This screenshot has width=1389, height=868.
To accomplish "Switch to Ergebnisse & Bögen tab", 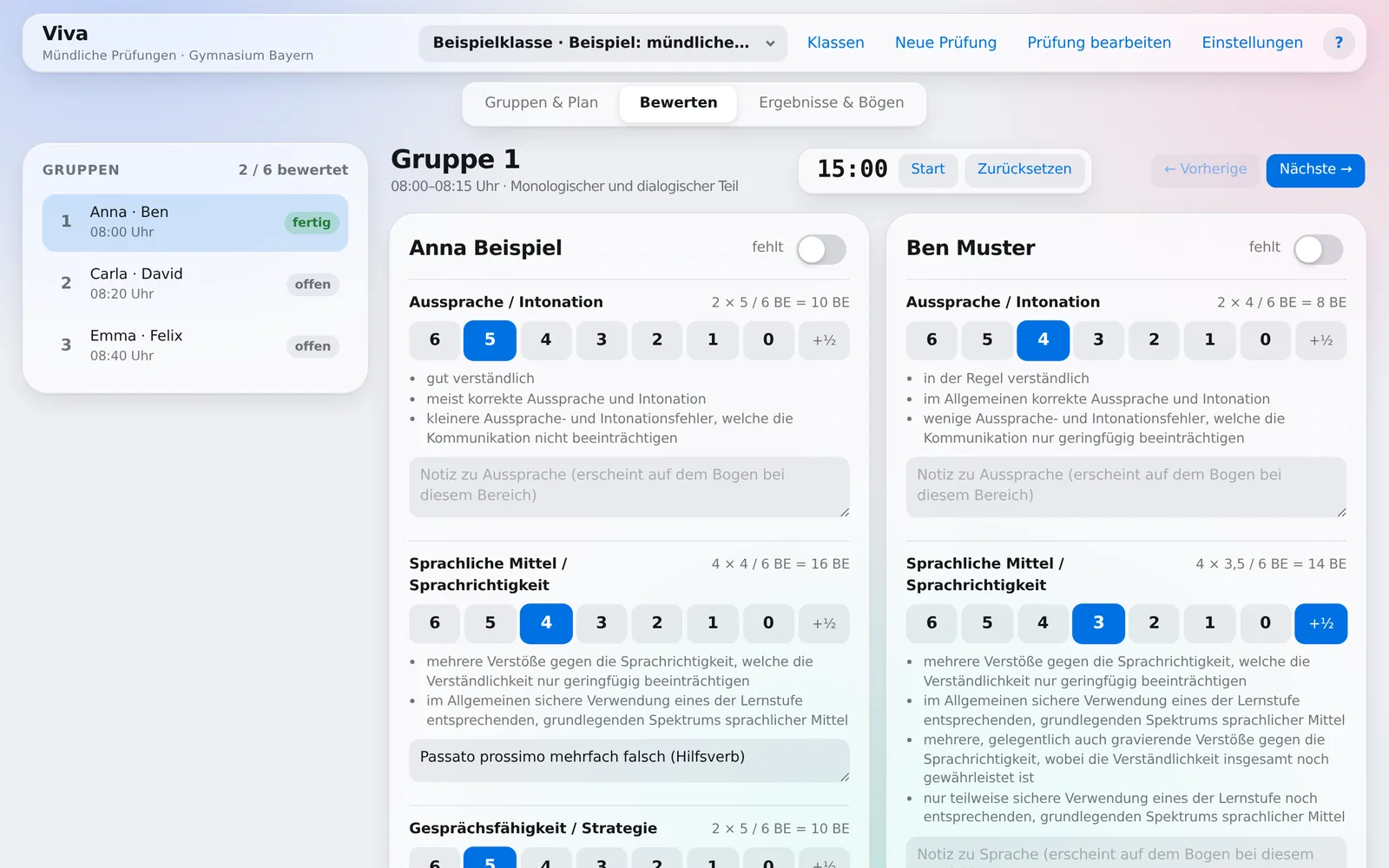I will point(831,102).
